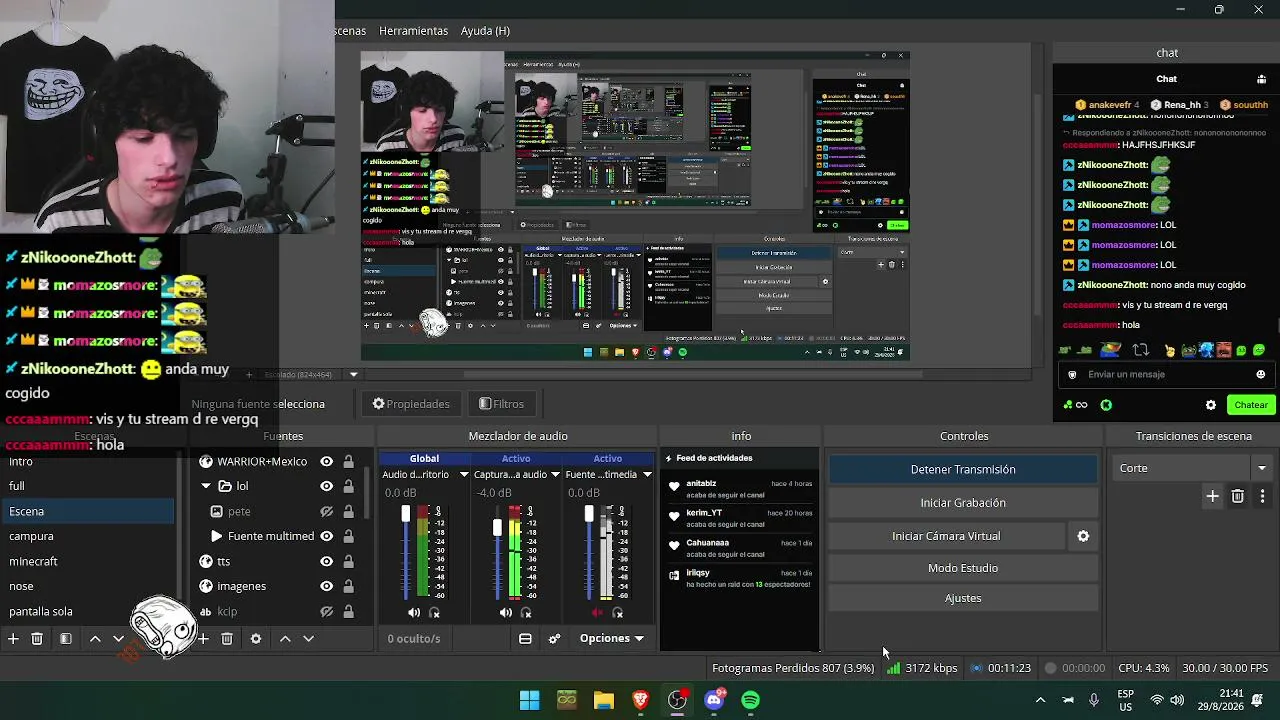The image size is (1280, 720).
Task: Move the selected source up
Action: tap(285, 638)
